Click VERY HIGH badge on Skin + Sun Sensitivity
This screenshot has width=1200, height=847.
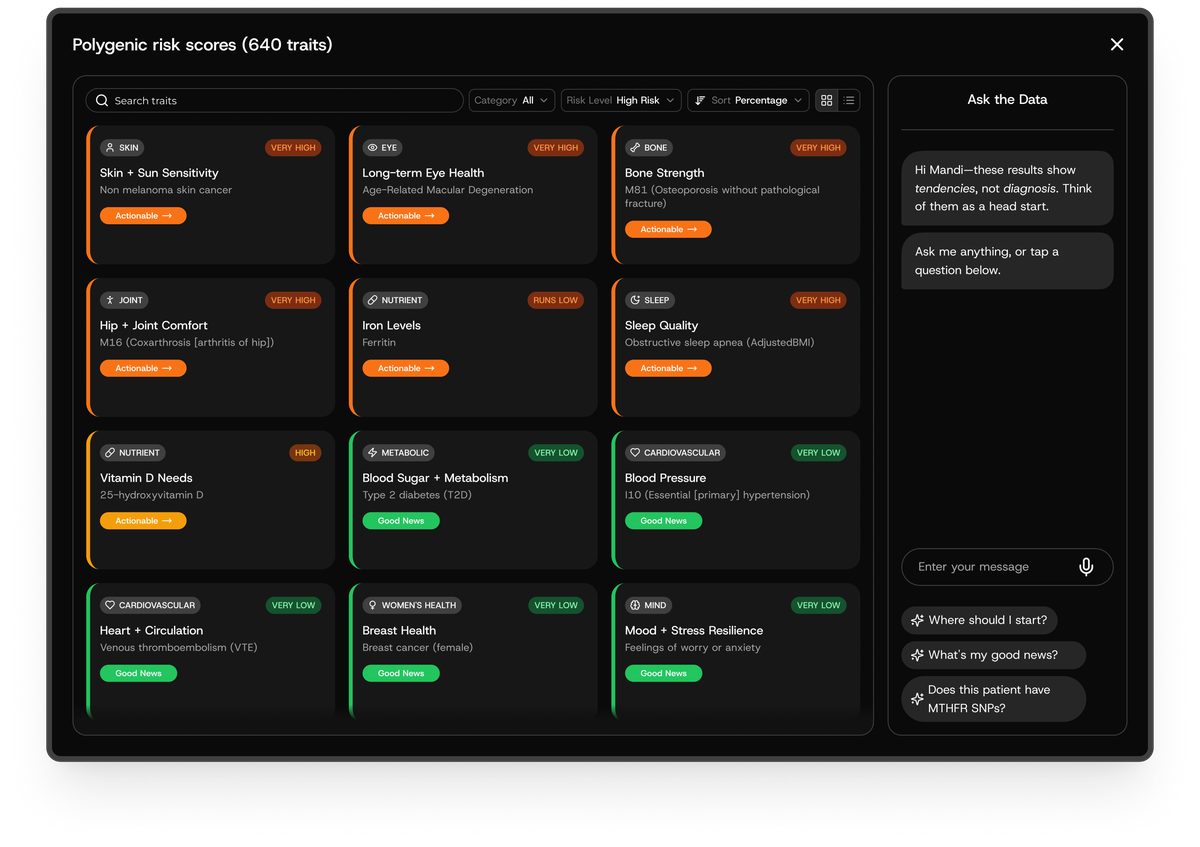(293, 147)
